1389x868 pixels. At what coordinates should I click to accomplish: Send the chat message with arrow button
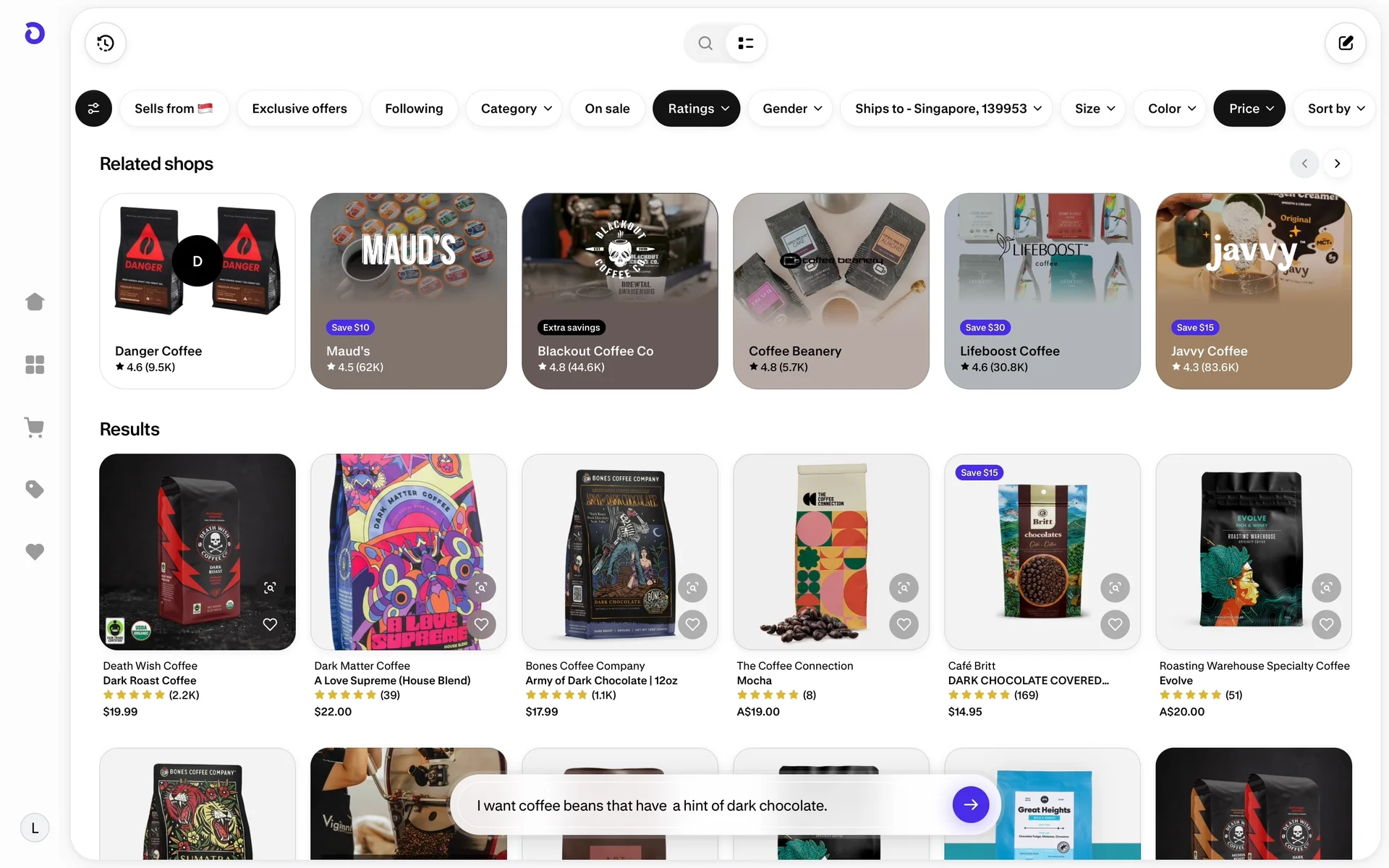[970, 804]
